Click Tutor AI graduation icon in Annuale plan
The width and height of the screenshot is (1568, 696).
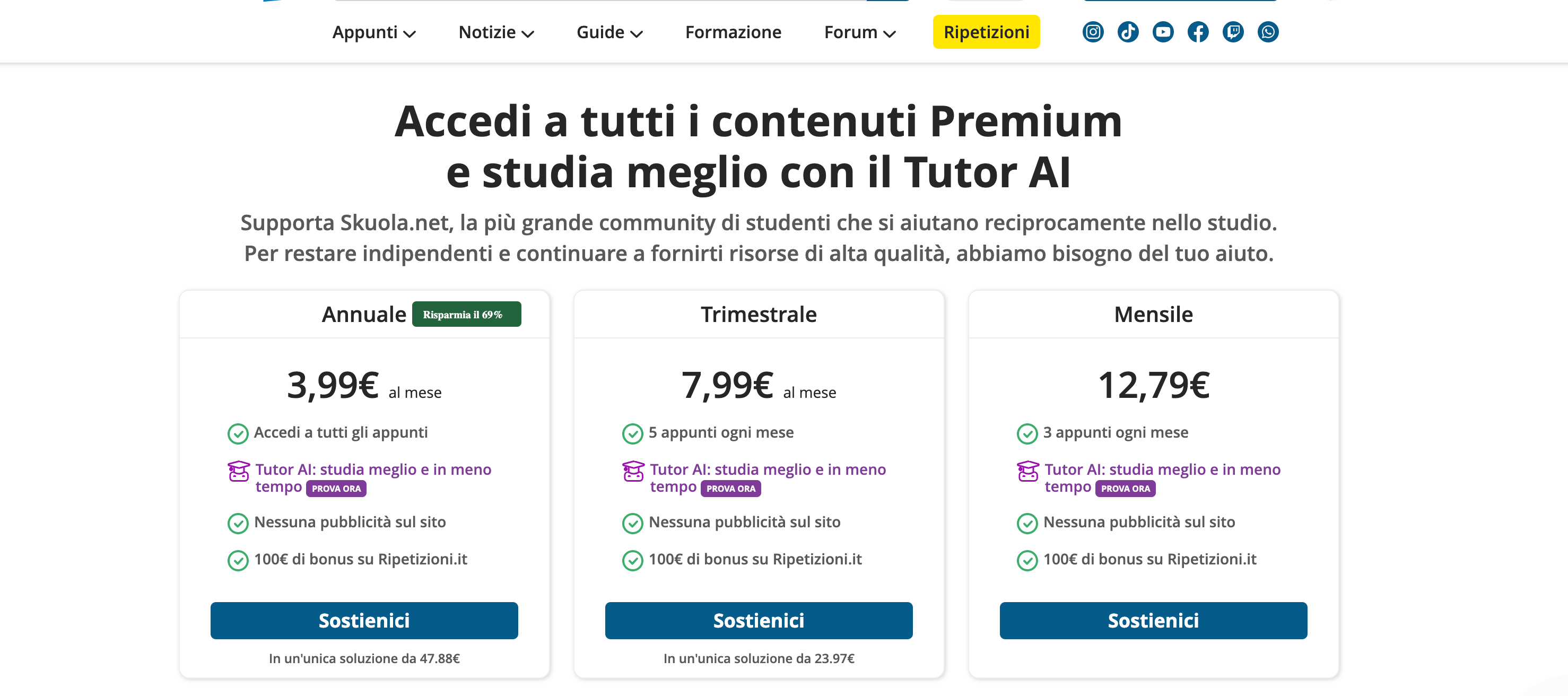(238, 471)
